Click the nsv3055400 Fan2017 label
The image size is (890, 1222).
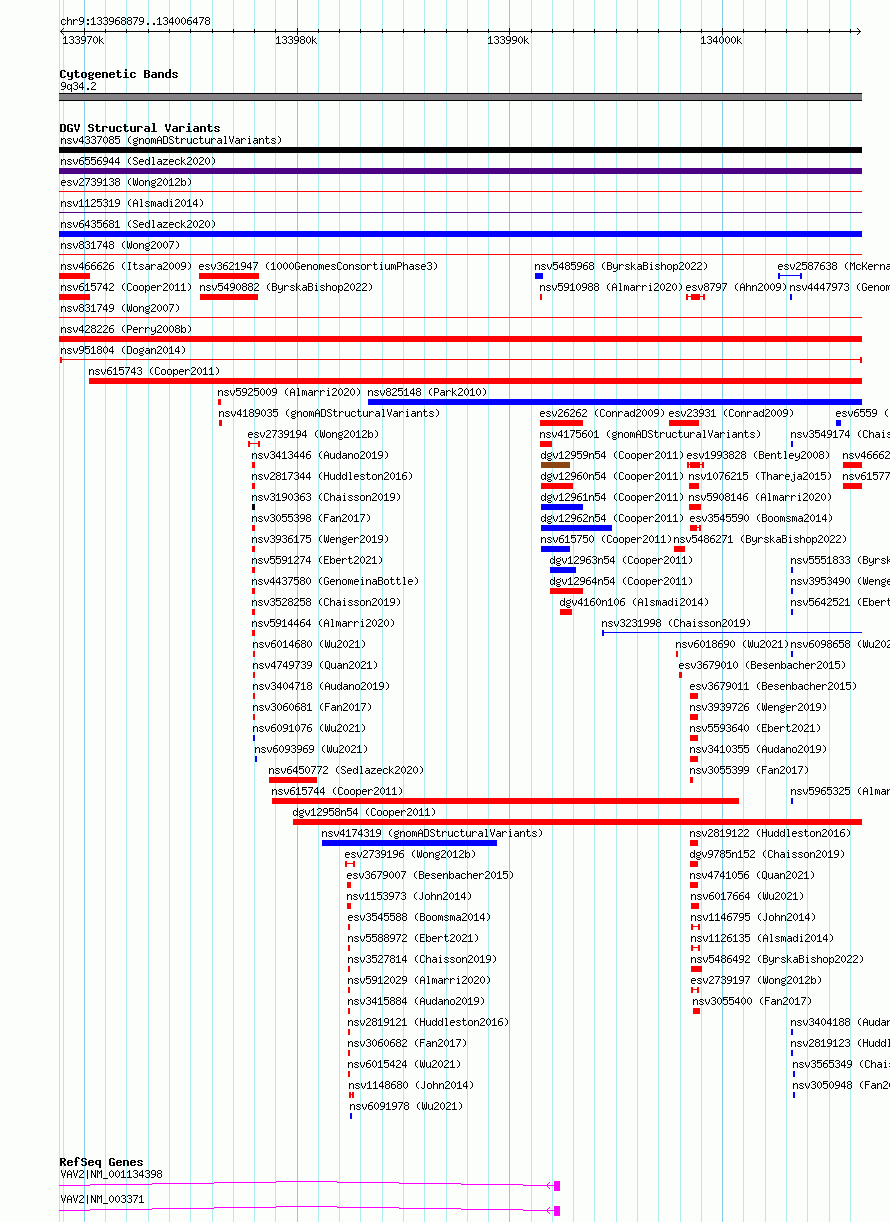[753, 1001]
